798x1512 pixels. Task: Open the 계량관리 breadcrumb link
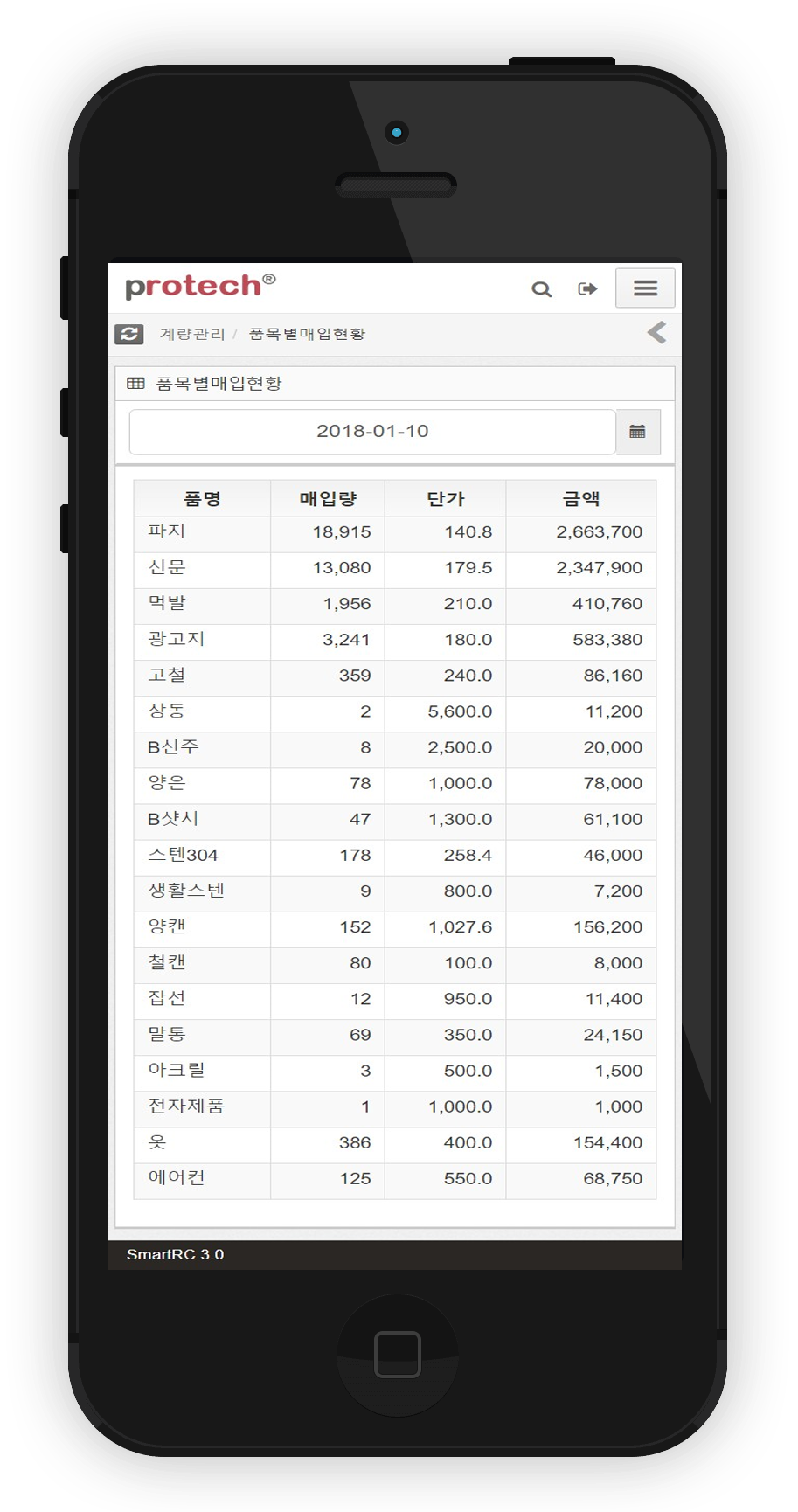[x=192, y=334]
